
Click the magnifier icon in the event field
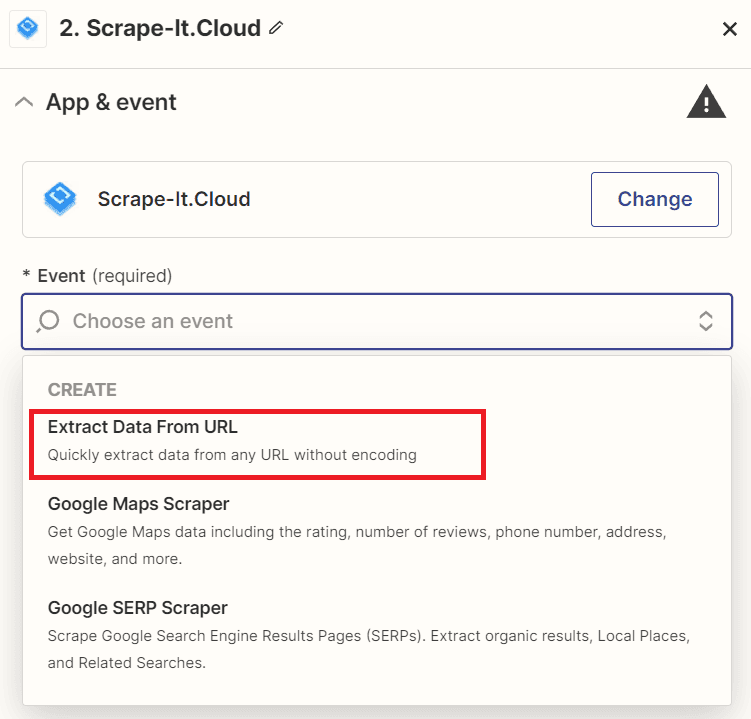pyautogui.click(x=48, y=321)
